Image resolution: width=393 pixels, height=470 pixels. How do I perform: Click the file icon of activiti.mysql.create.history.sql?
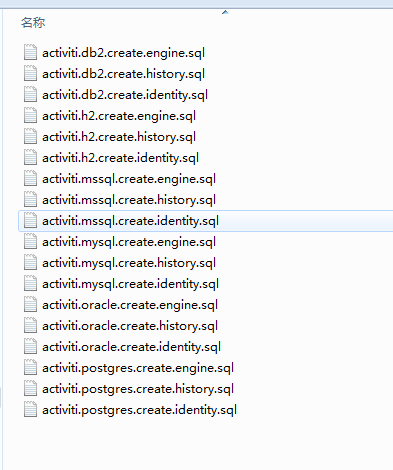click(x=30, y=263)
